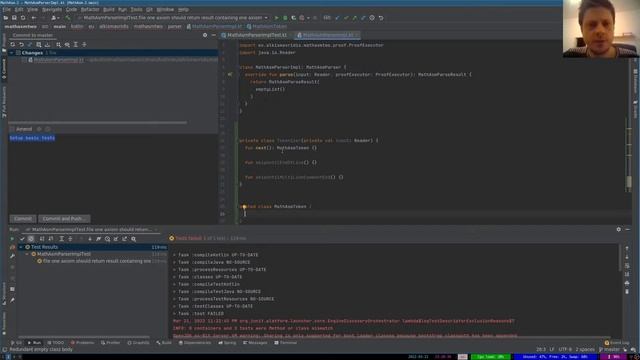
Task: Toggle Show Ignored icon in test toolbar
Action: click(31, 239)
